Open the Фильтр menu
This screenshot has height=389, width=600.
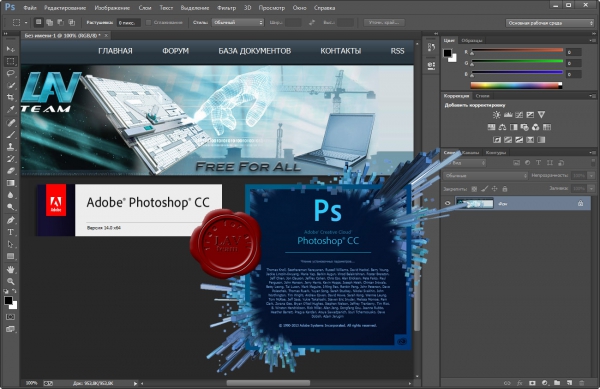[x=226, y=8]
